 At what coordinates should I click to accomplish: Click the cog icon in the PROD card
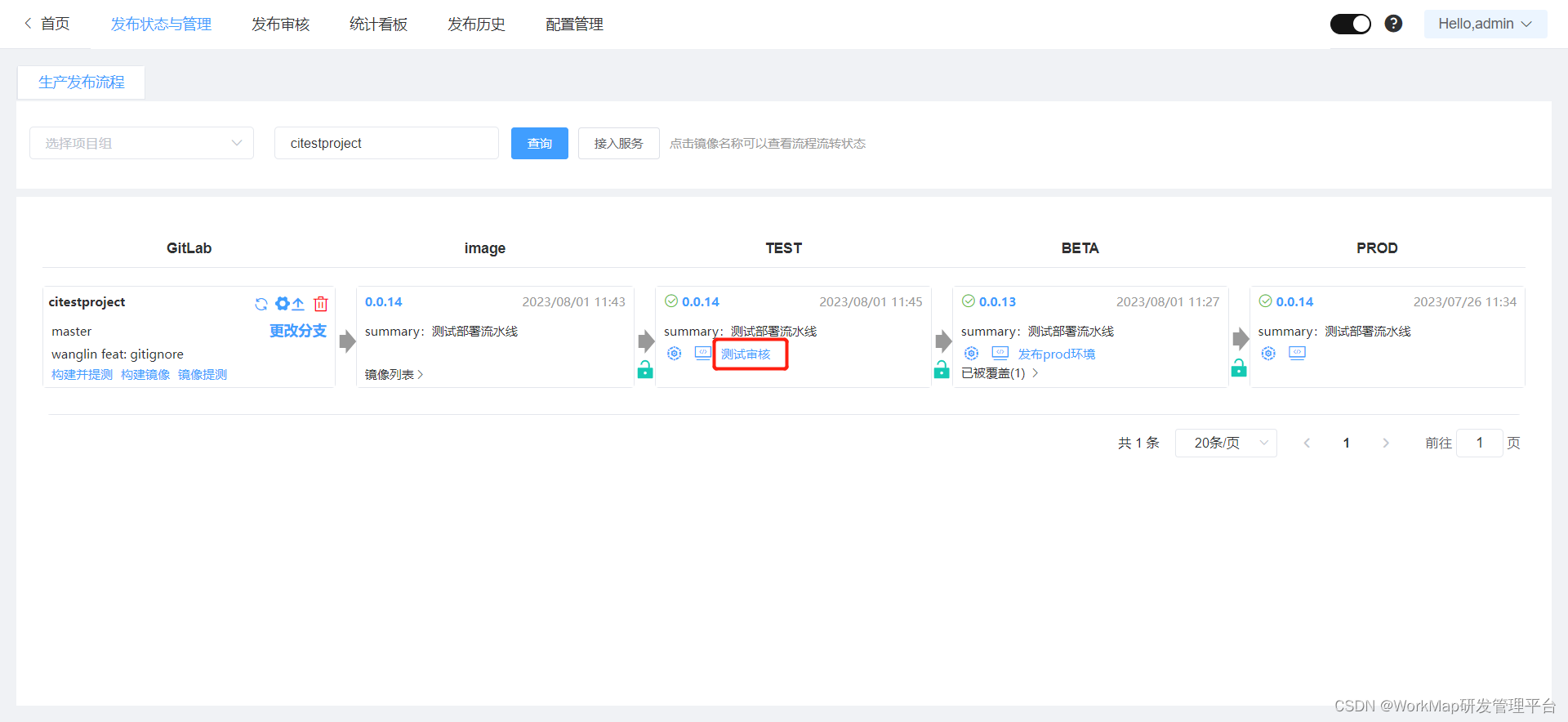(1268, 354)
